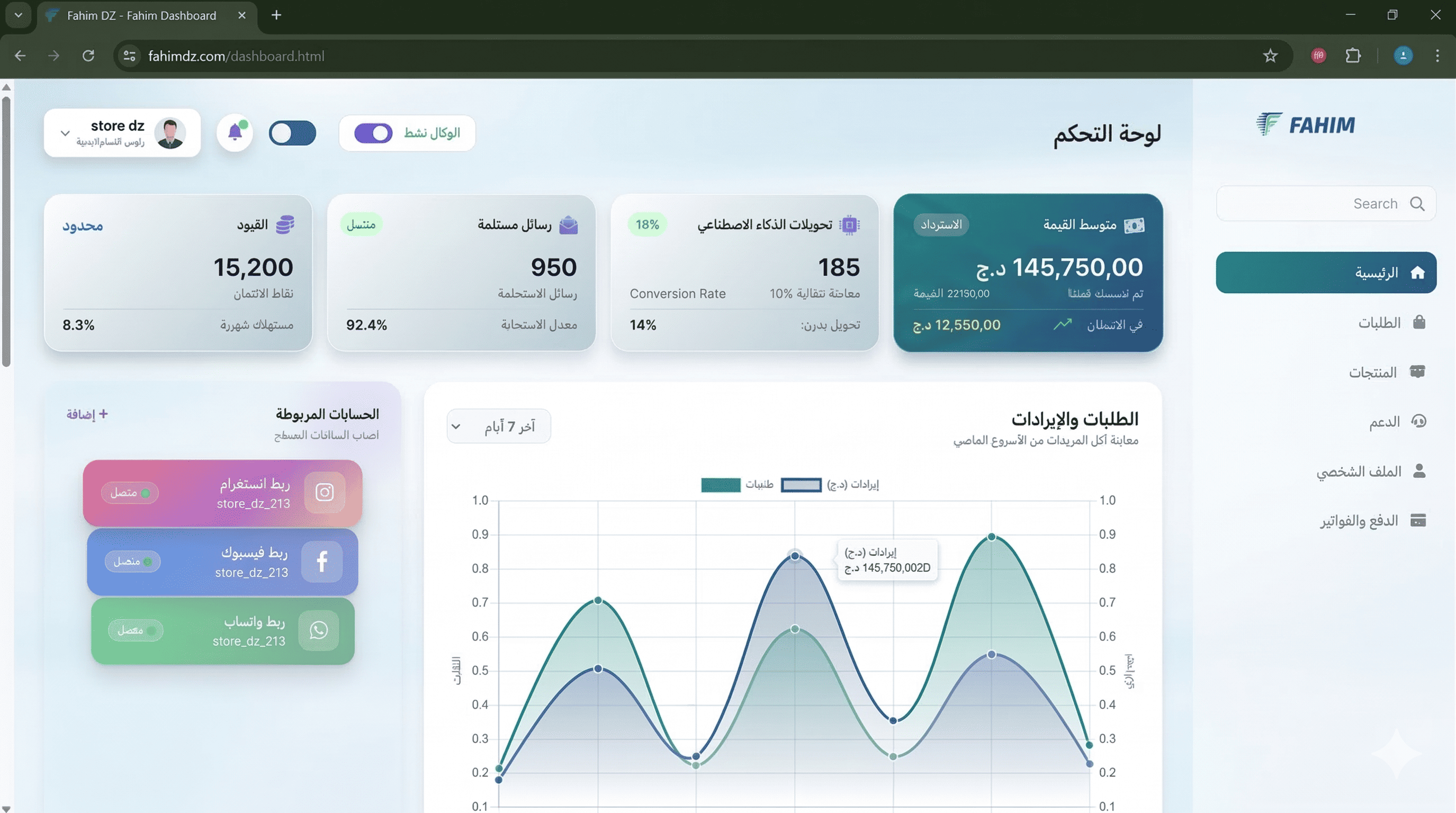
Task: Go back in browser history
Action: coord(20,56)
